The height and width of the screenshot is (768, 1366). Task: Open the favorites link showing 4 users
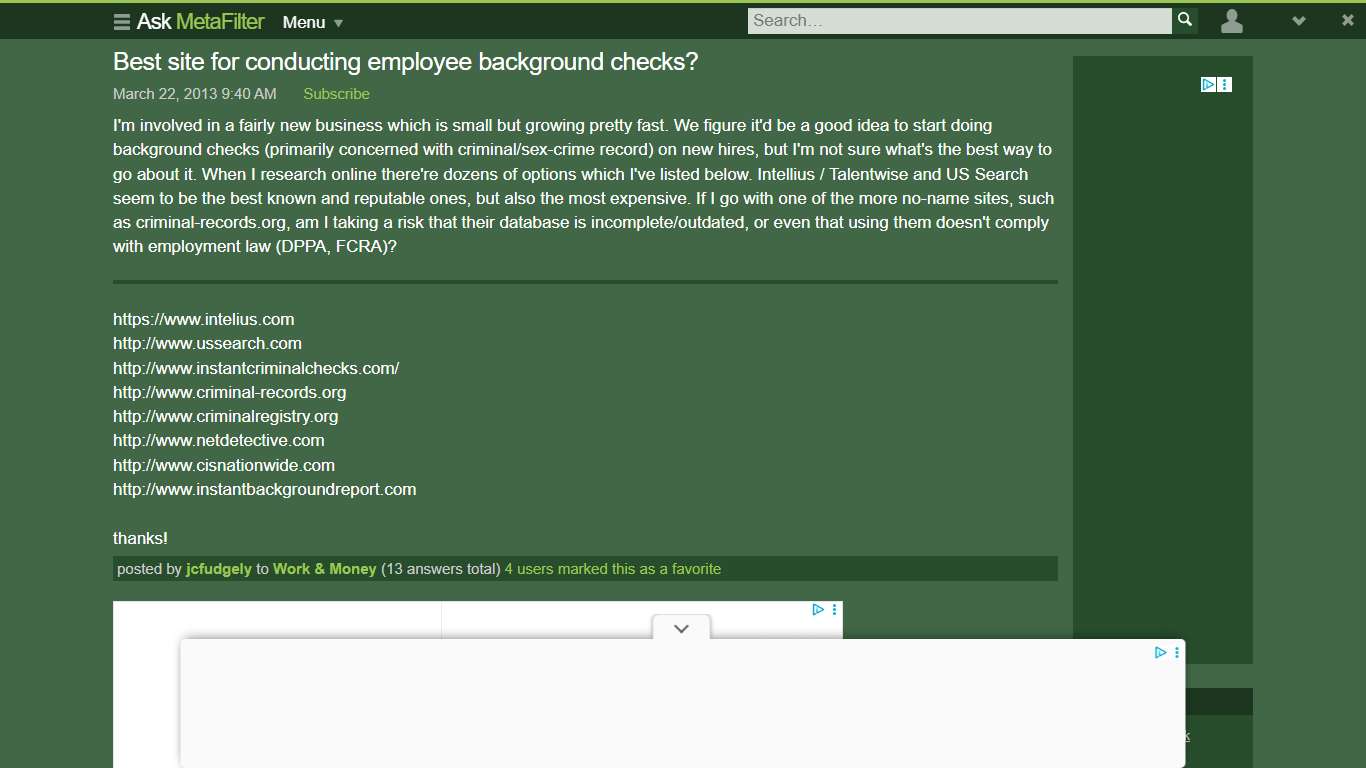(x=612, y=569)
